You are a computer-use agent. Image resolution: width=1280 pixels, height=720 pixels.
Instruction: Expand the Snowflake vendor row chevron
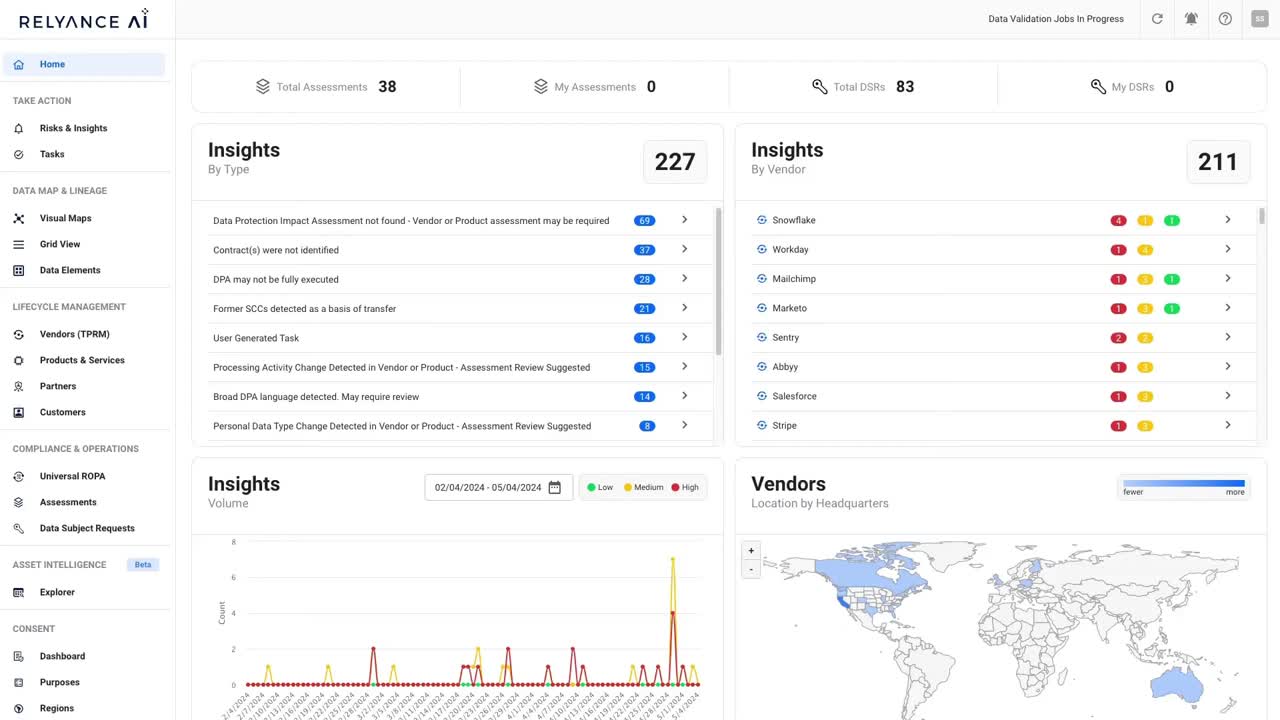point(1227,220)
